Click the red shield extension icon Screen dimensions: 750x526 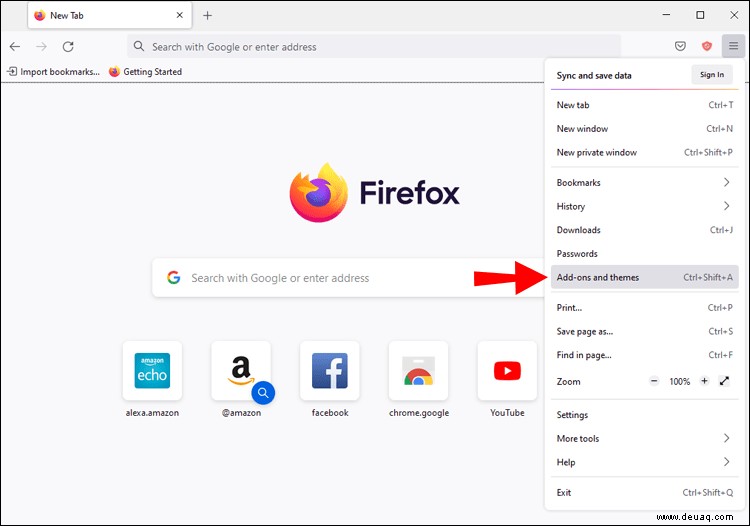coord(706,46)
